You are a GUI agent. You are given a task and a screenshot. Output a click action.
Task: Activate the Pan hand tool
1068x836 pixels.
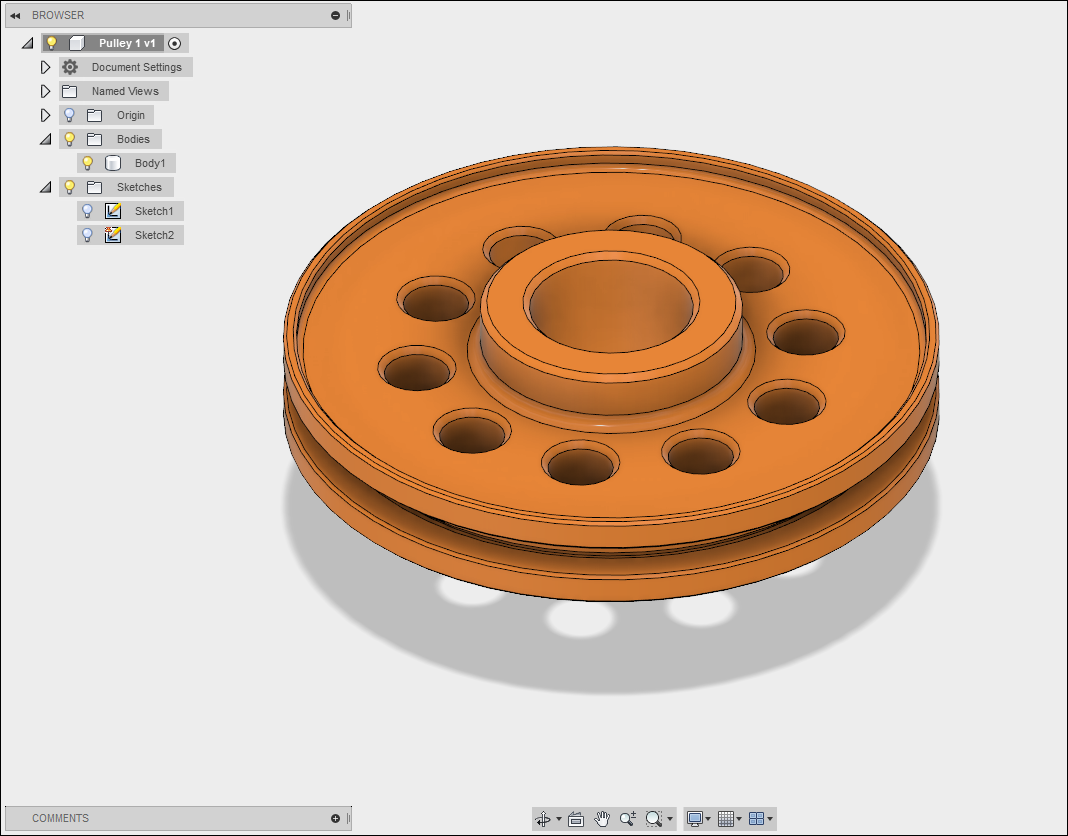[x=601, y=819]
